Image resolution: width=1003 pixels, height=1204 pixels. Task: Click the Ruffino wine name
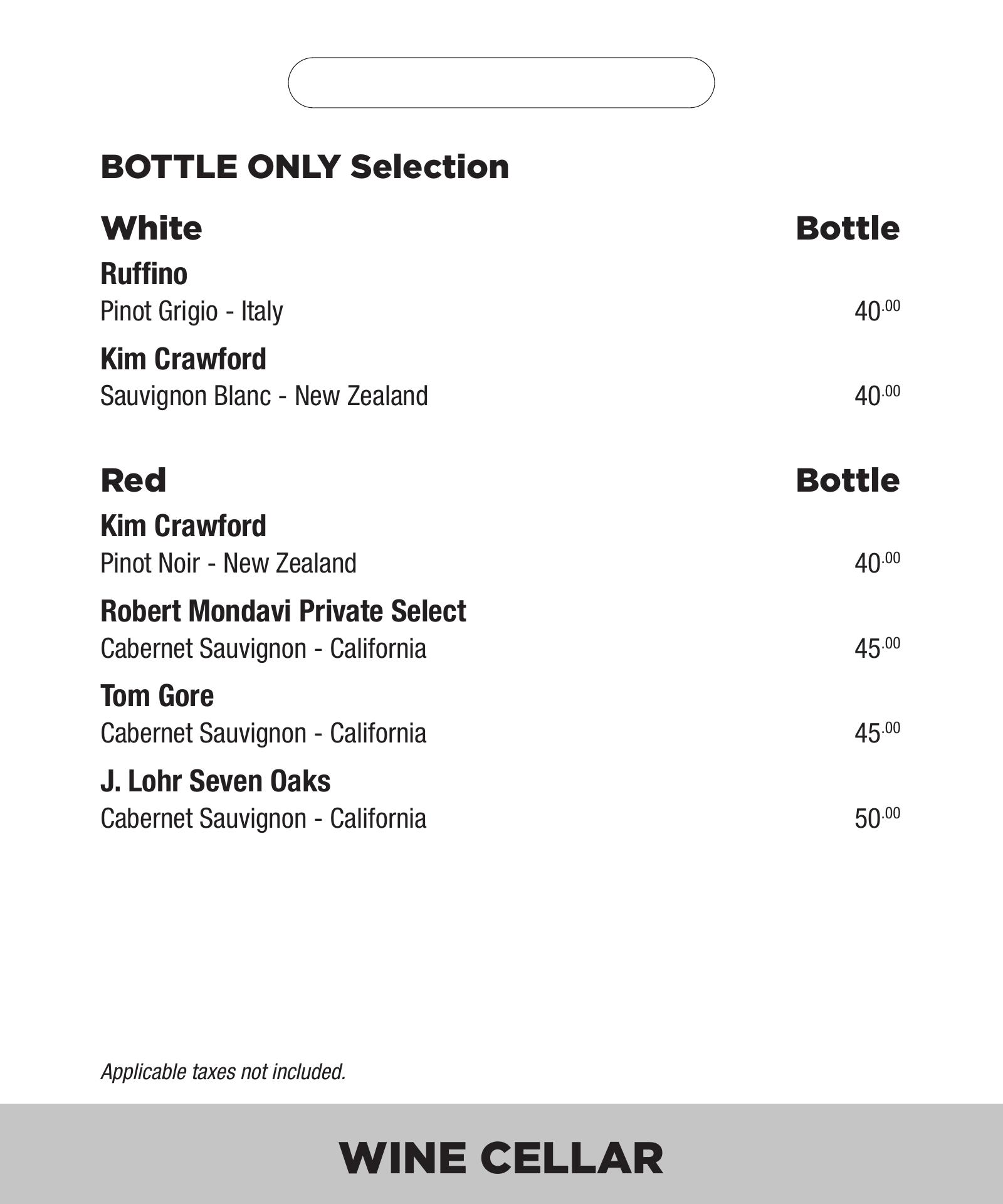(x=144, y=274)
